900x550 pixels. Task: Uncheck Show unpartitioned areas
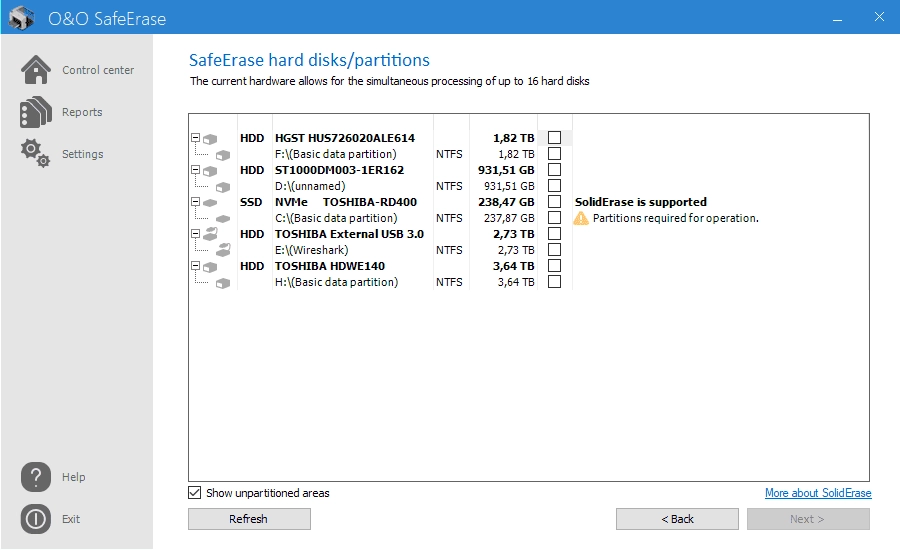195,493
